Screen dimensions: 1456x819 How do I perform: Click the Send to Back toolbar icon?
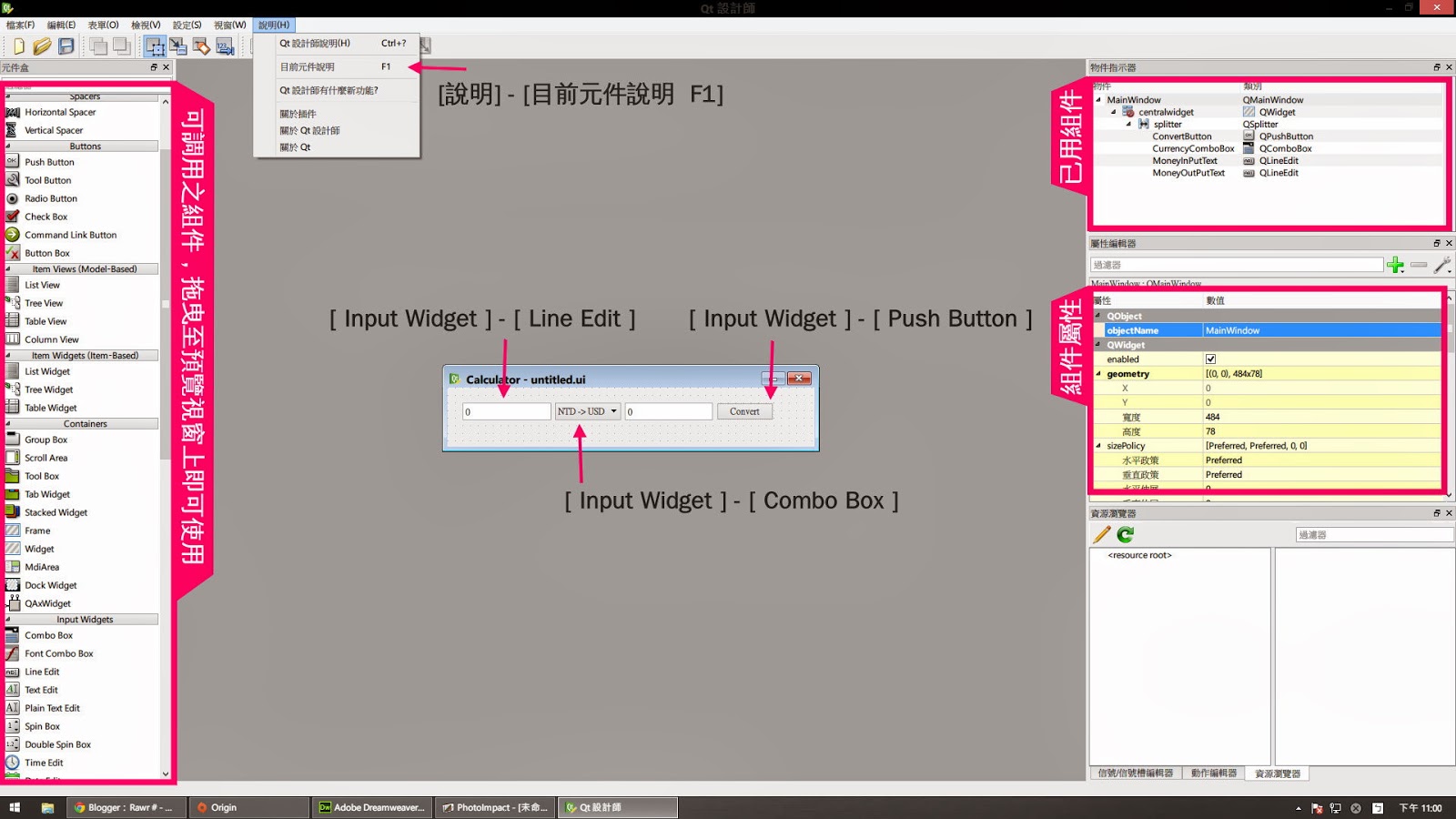click(x=98, y=46)
